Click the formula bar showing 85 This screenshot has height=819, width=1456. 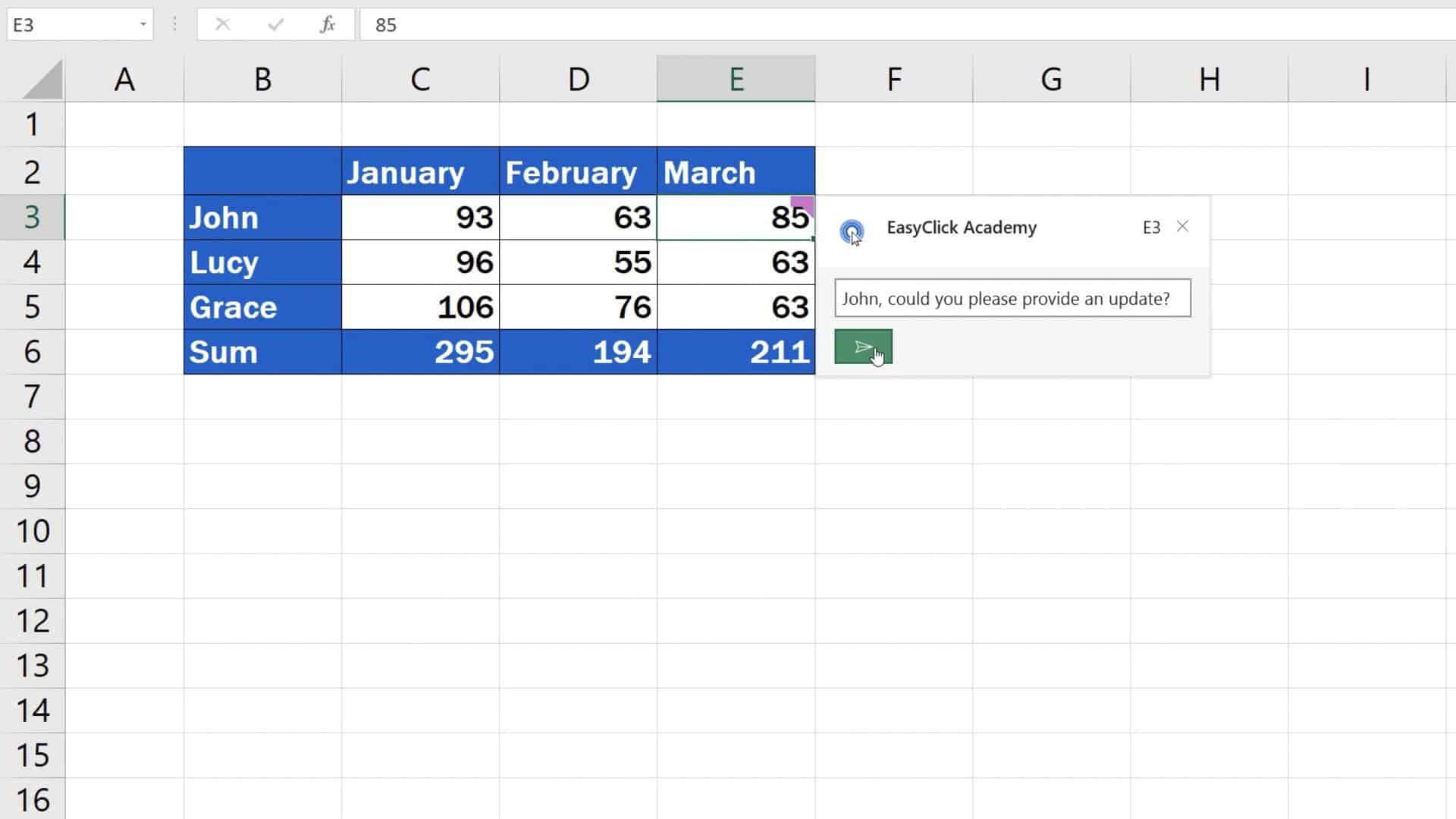531,25
